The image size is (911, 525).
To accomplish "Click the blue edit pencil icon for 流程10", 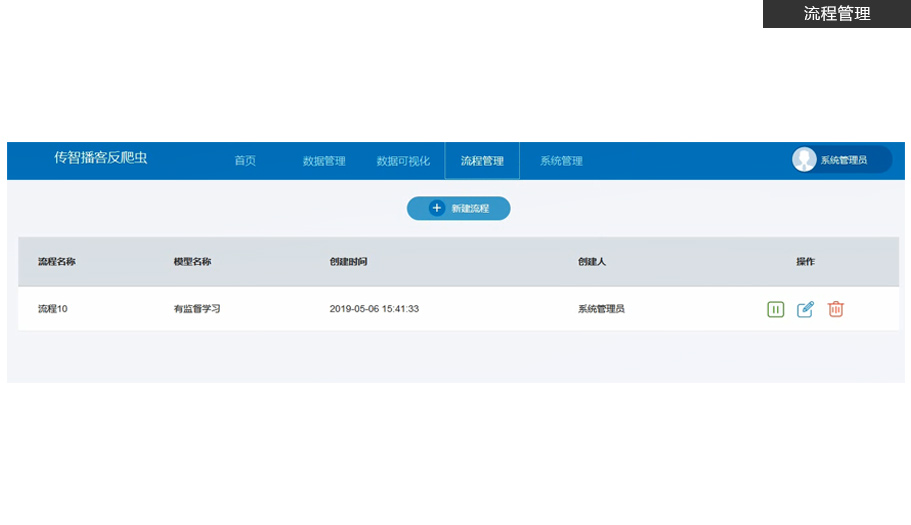I will [x=805, y=309].
